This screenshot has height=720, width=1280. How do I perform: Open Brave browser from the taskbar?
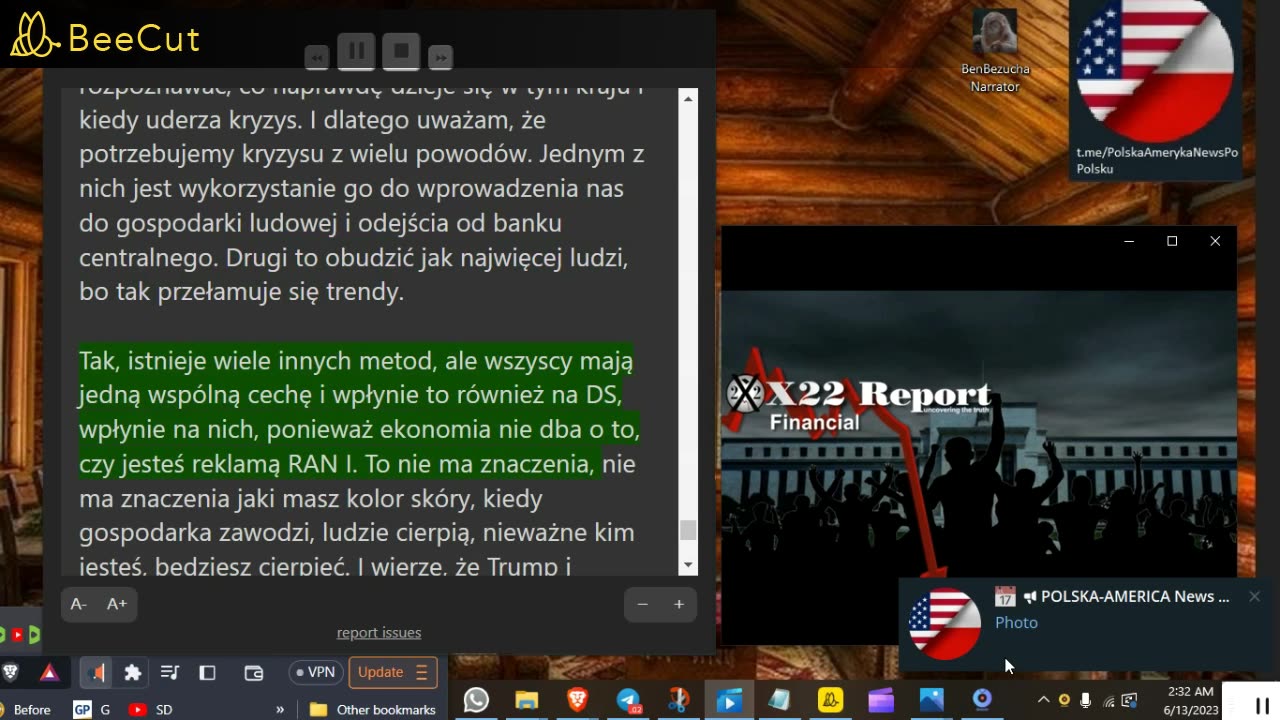point(577,700)
